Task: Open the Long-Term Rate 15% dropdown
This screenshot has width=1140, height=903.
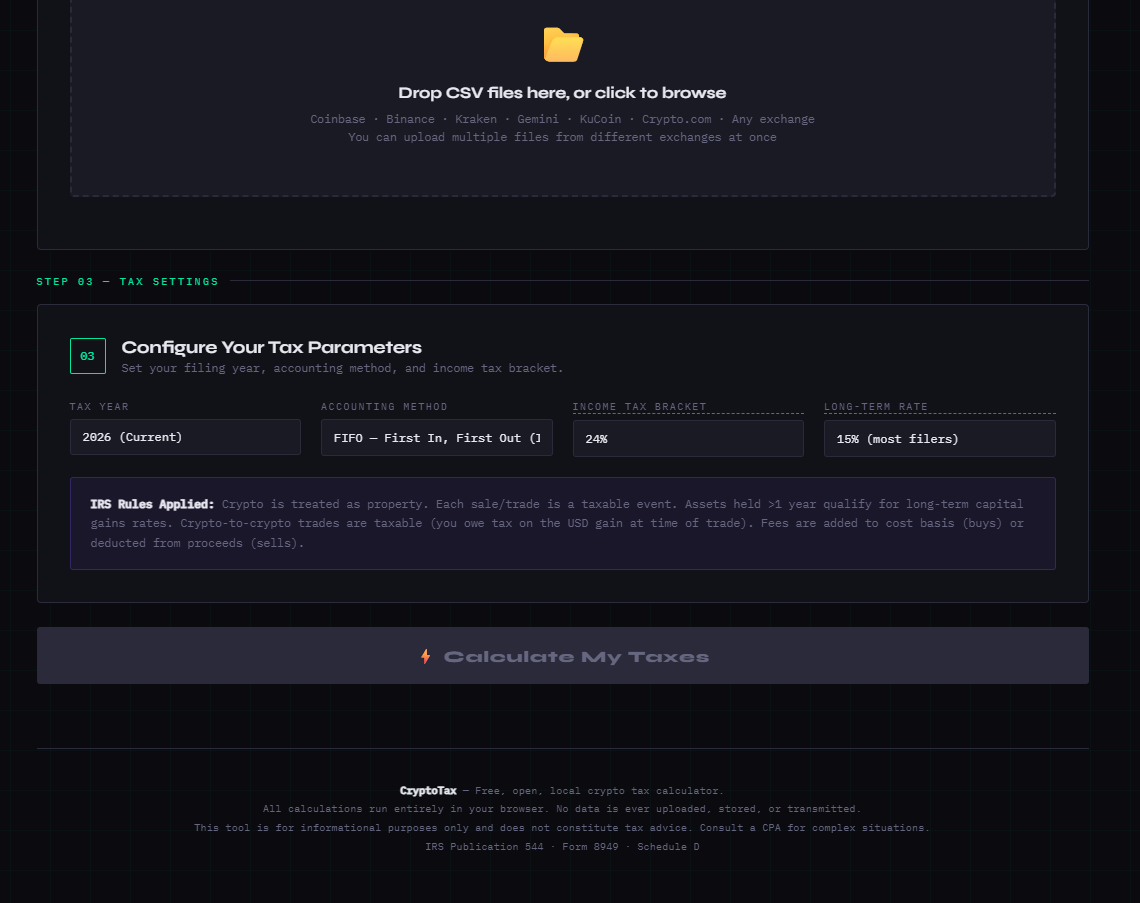Action: click(940, 438)
